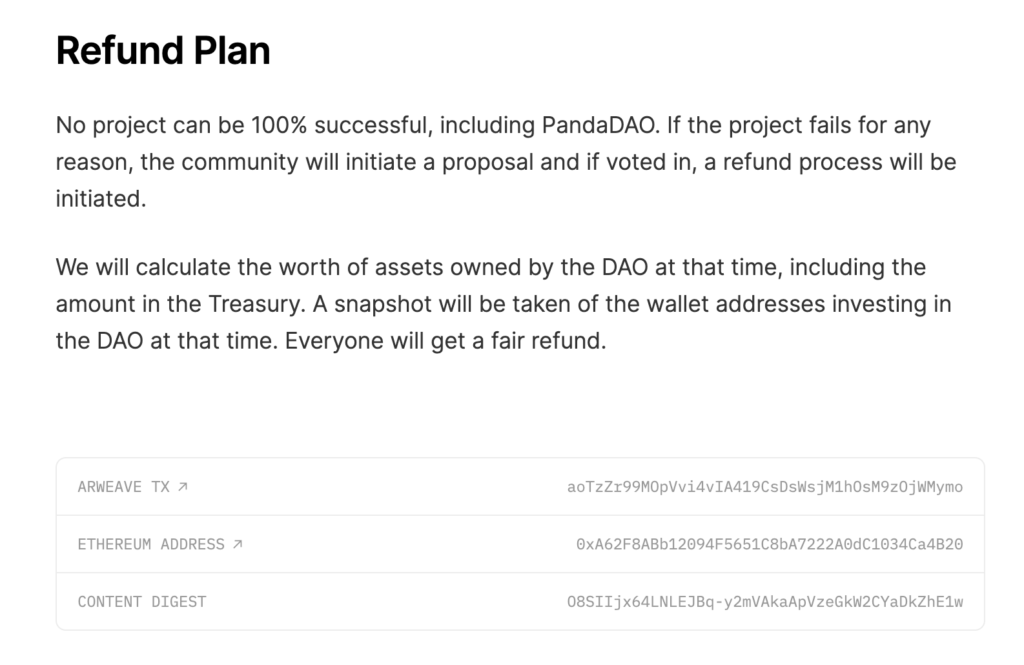Click the CONTENT DIGEST label
Image resolution: width=1024 pixels, height=665 pixels.
point(142,602)
